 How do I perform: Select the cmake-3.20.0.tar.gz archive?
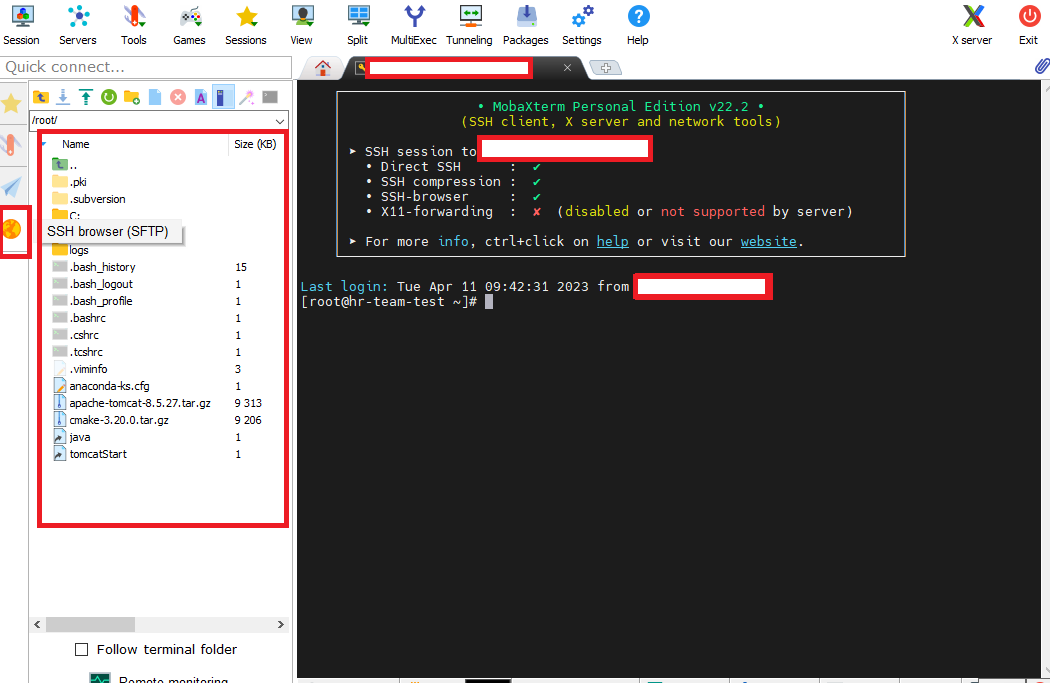(110, 421)
